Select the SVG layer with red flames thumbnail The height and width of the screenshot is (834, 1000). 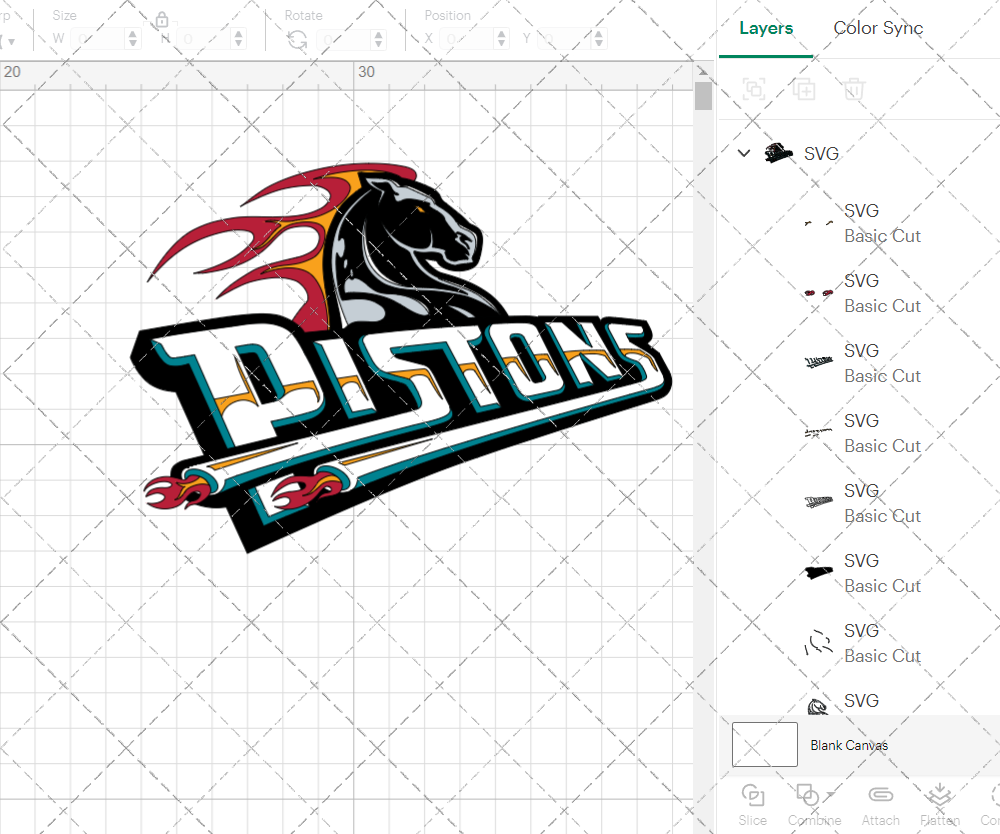(818, 293)
